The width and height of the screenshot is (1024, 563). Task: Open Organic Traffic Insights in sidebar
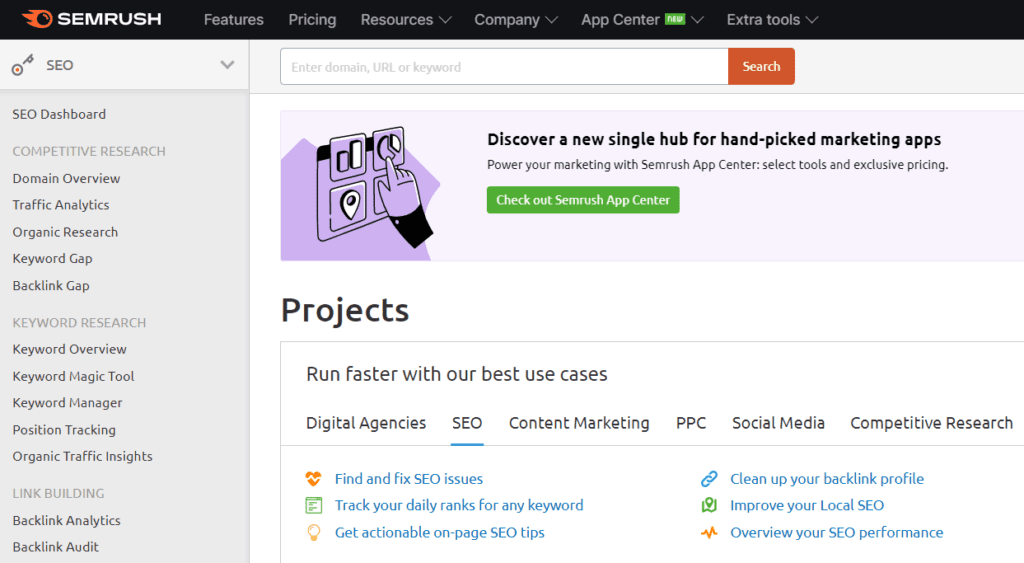coord(82,457)
